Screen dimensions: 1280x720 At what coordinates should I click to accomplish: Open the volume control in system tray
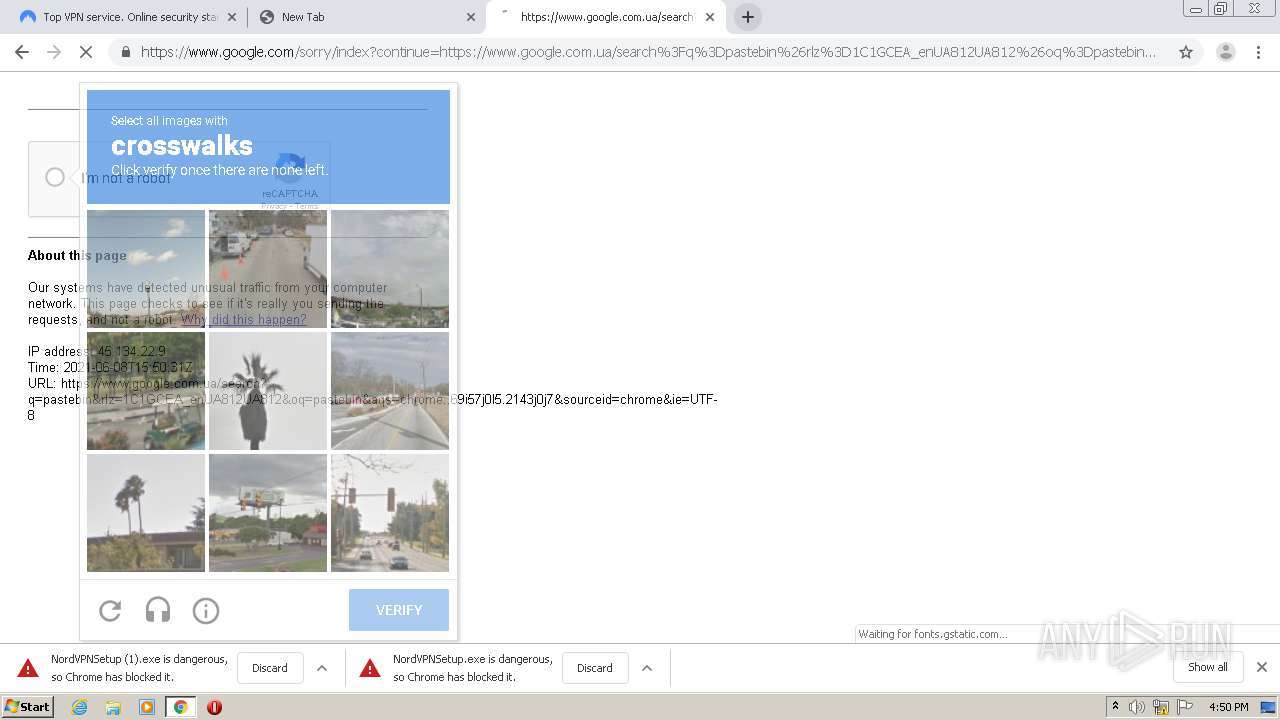pyautogui.click(x=1137, y=707)
